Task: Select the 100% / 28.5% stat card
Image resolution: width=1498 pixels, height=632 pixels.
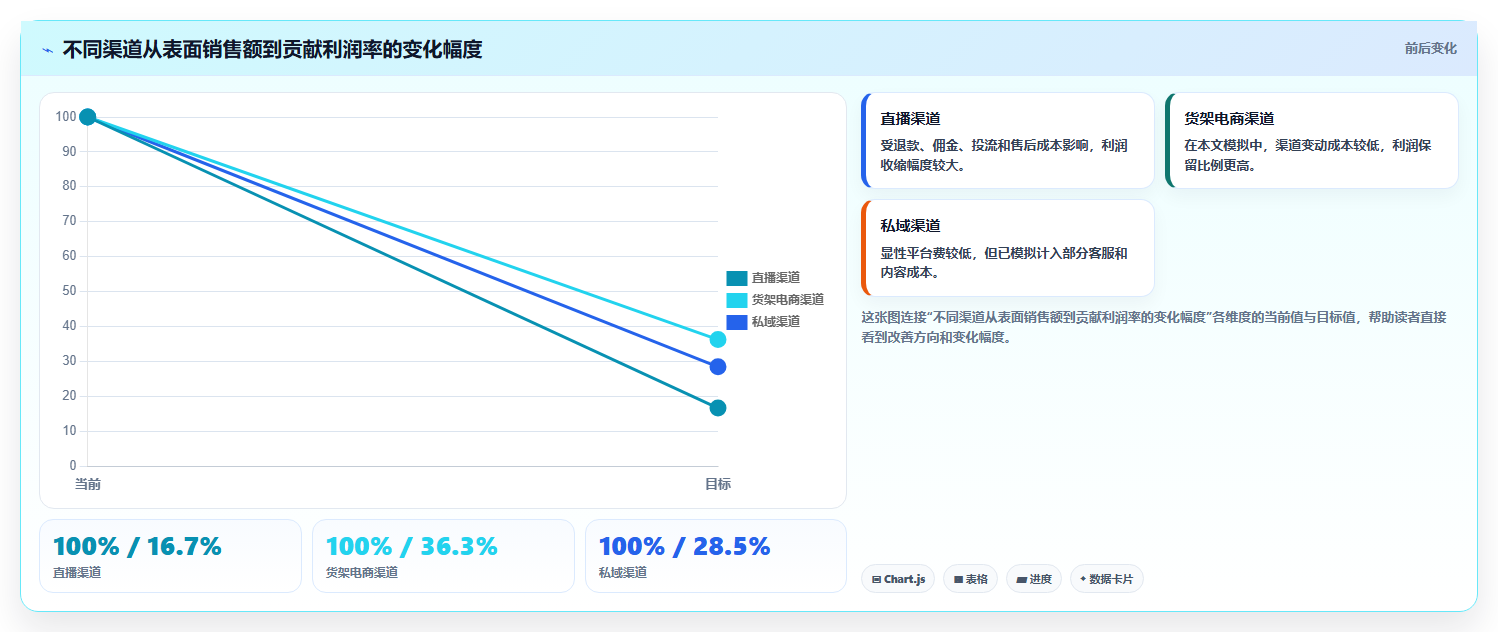Action: (716, 556)
